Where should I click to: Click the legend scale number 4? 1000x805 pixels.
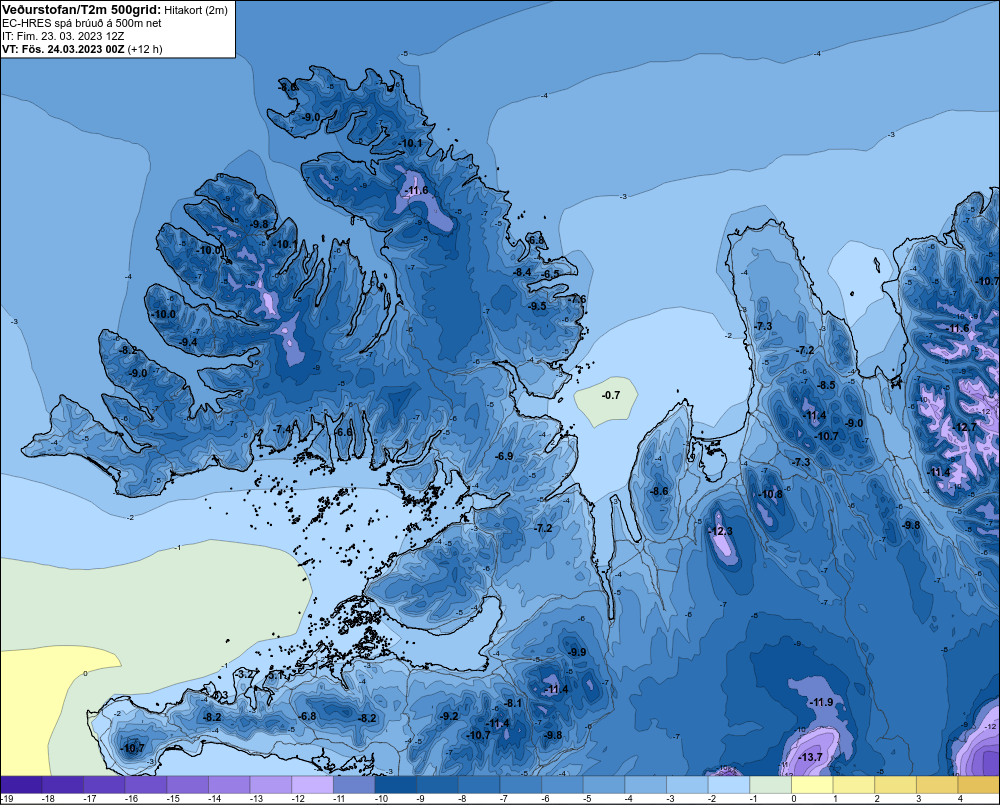click(x=960, y=799)
